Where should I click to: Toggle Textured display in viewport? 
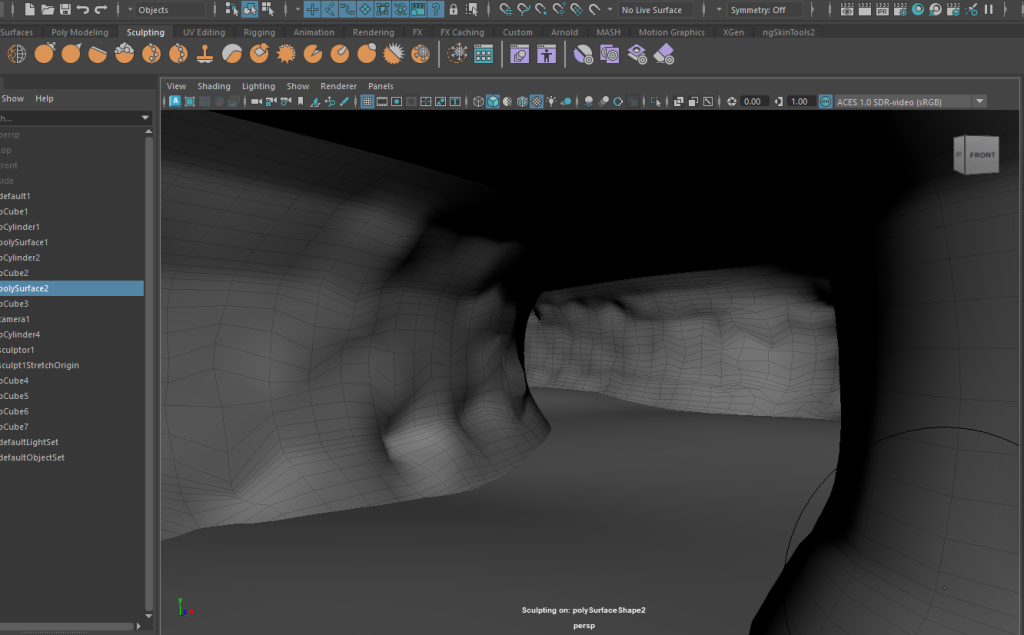(537, 101)
